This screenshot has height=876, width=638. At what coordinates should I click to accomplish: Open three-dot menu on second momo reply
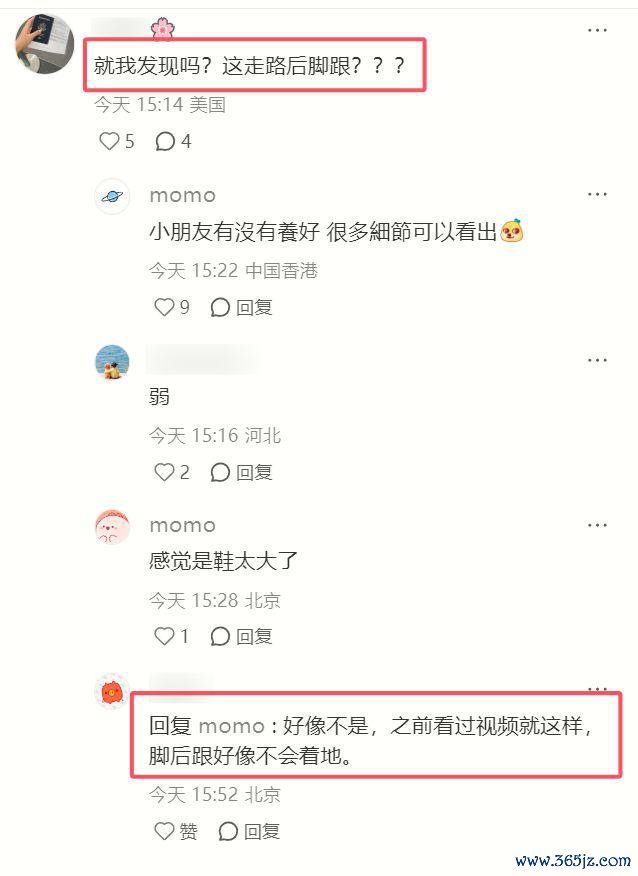click(597, 525)
